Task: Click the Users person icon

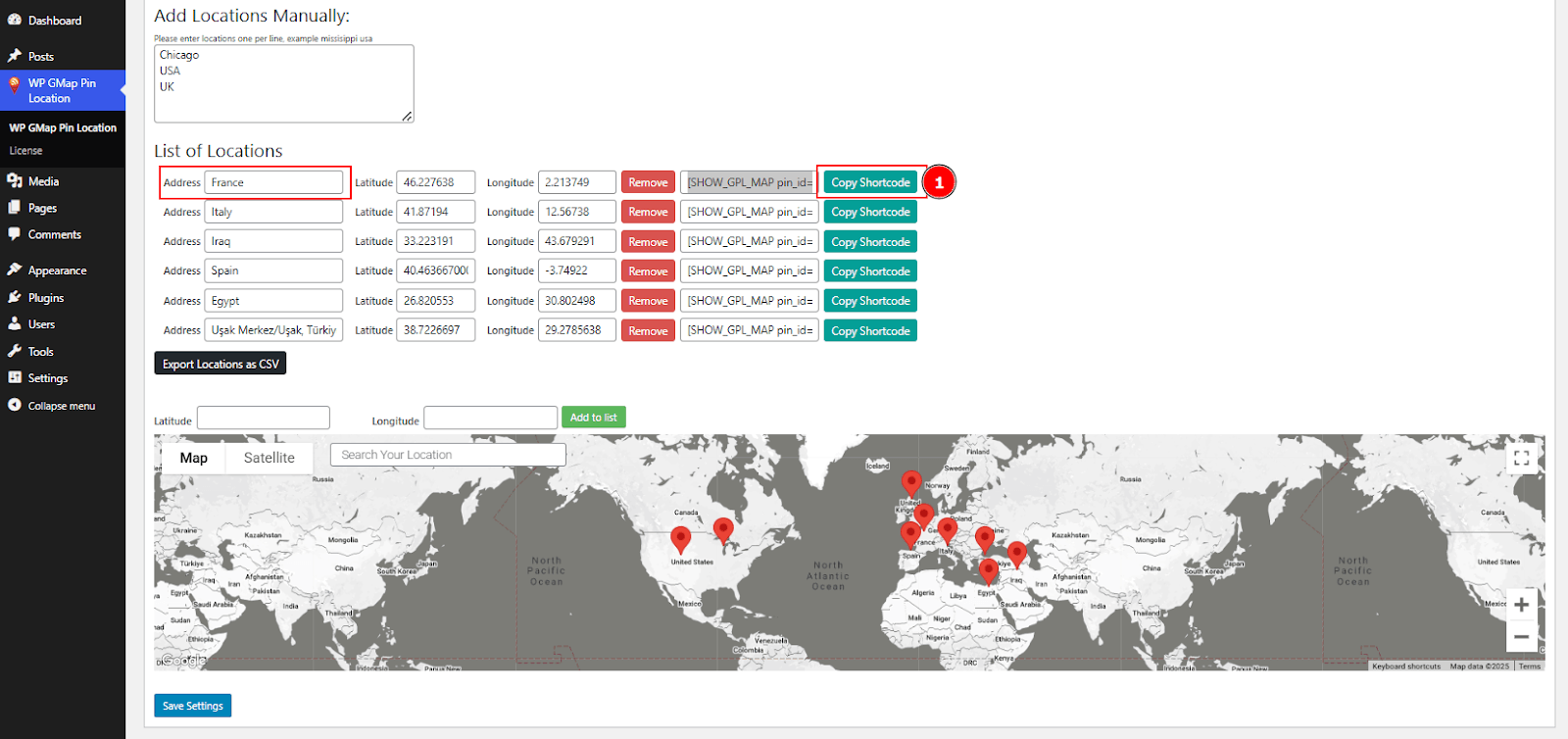Action: (x=15, y=323)
